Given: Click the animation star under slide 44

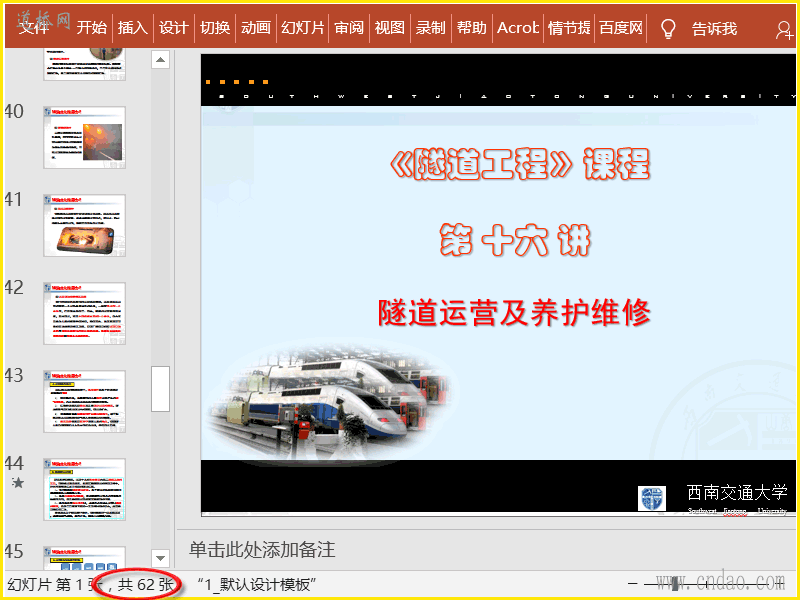Looking at the screenshot, I should 18,482.
